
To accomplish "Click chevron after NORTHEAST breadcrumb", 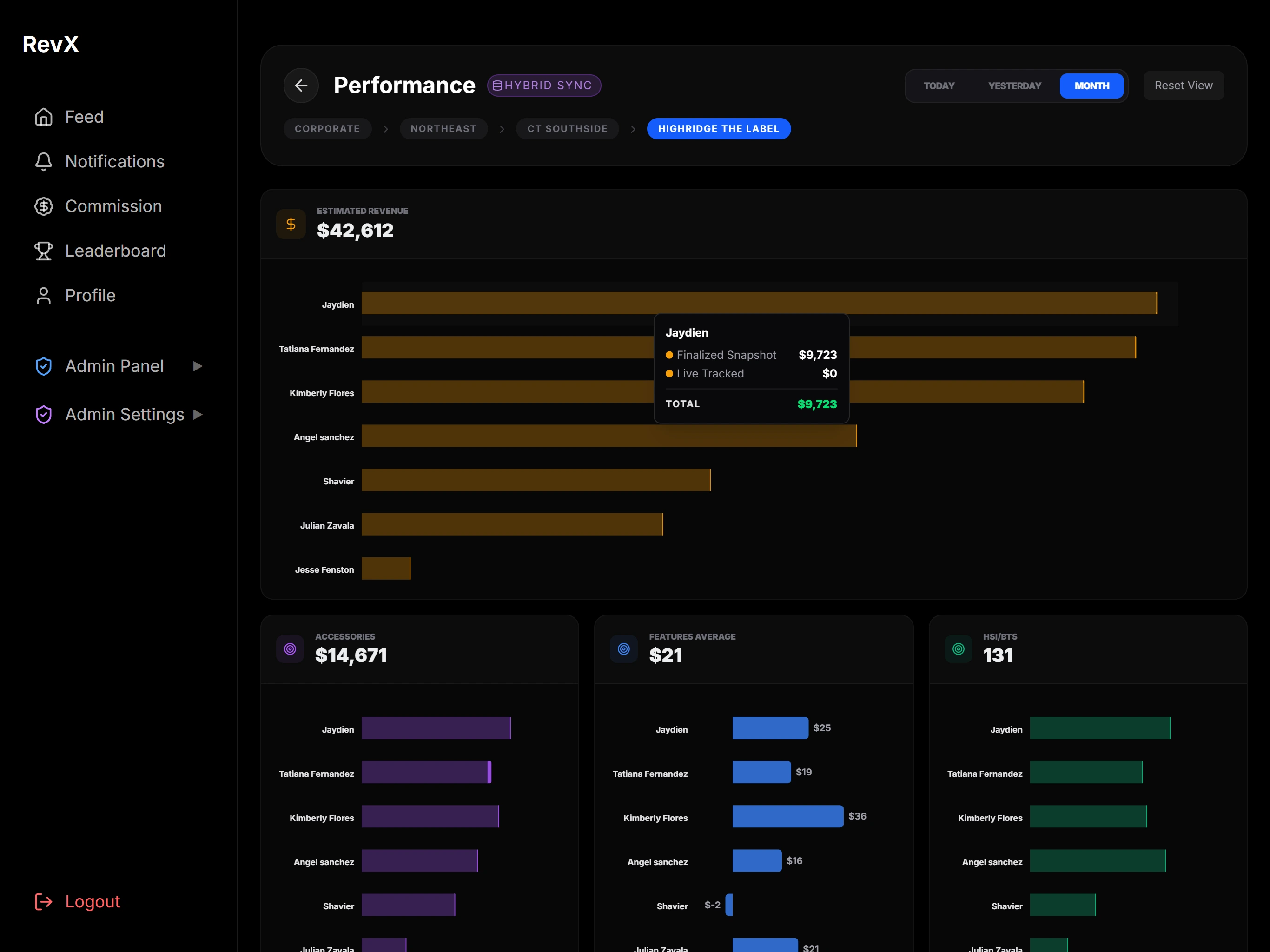I will click(x=503, y=129).
